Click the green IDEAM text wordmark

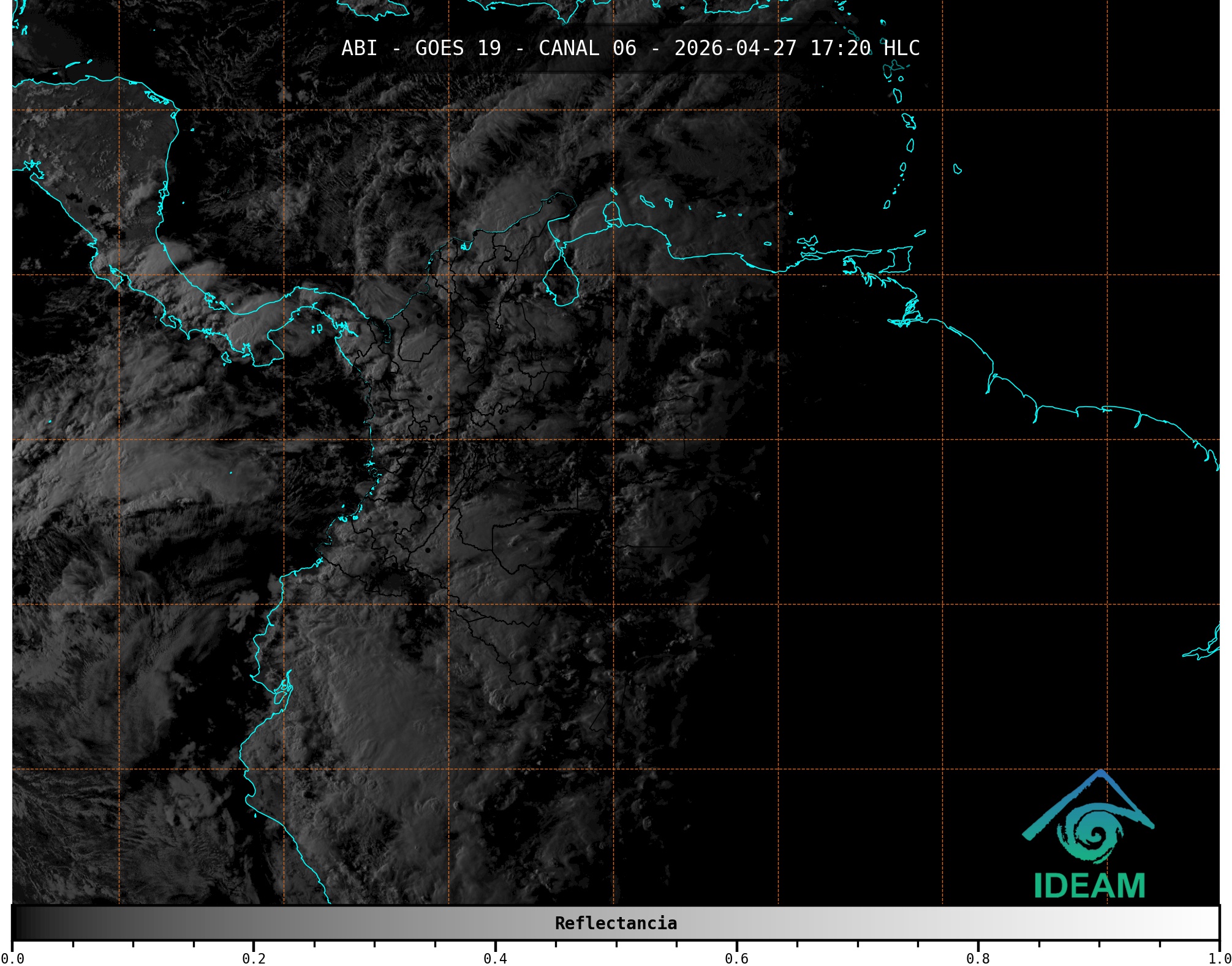(x=1089, y=886)
